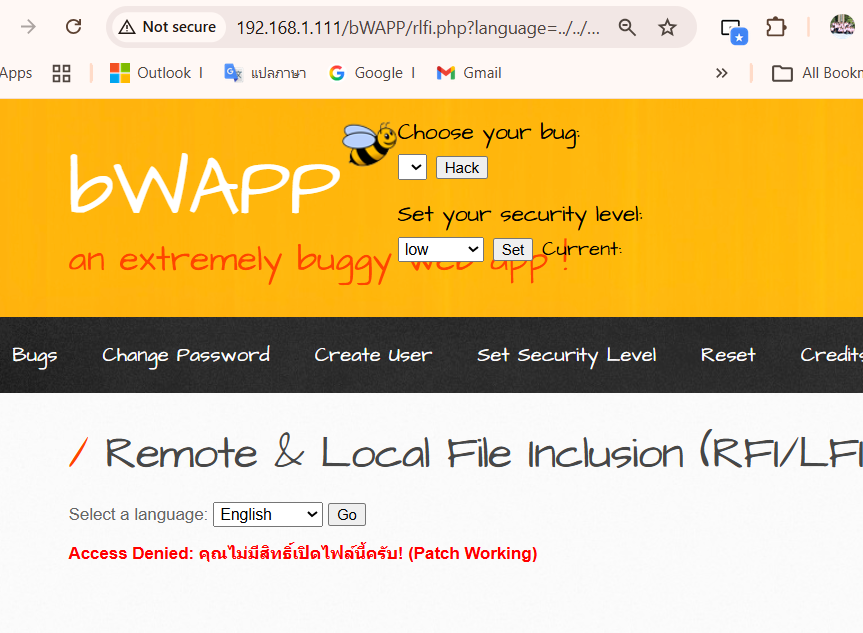863x633 pixels.
Task: Open the zoom magnifier icon in address bar
Action: tap(627, 27)
